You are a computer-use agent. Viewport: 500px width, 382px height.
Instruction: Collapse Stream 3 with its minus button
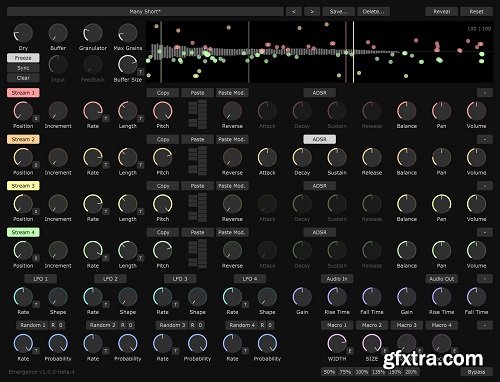pyautogui.click(x=485, y=186)
